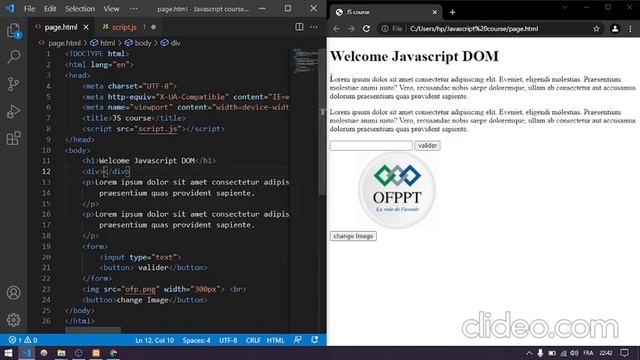Click line 12 div code in editor

106,171
